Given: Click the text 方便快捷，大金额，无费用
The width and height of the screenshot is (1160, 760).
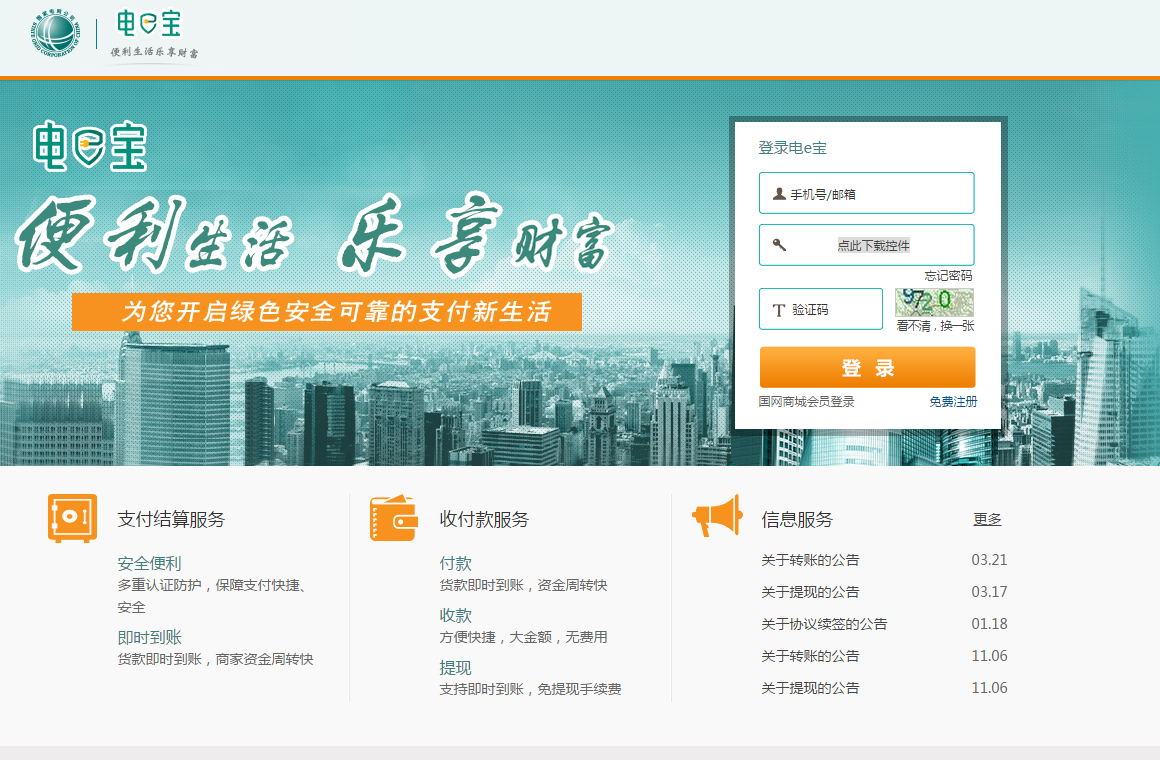Looking at the screenshot, I should 523,637.
